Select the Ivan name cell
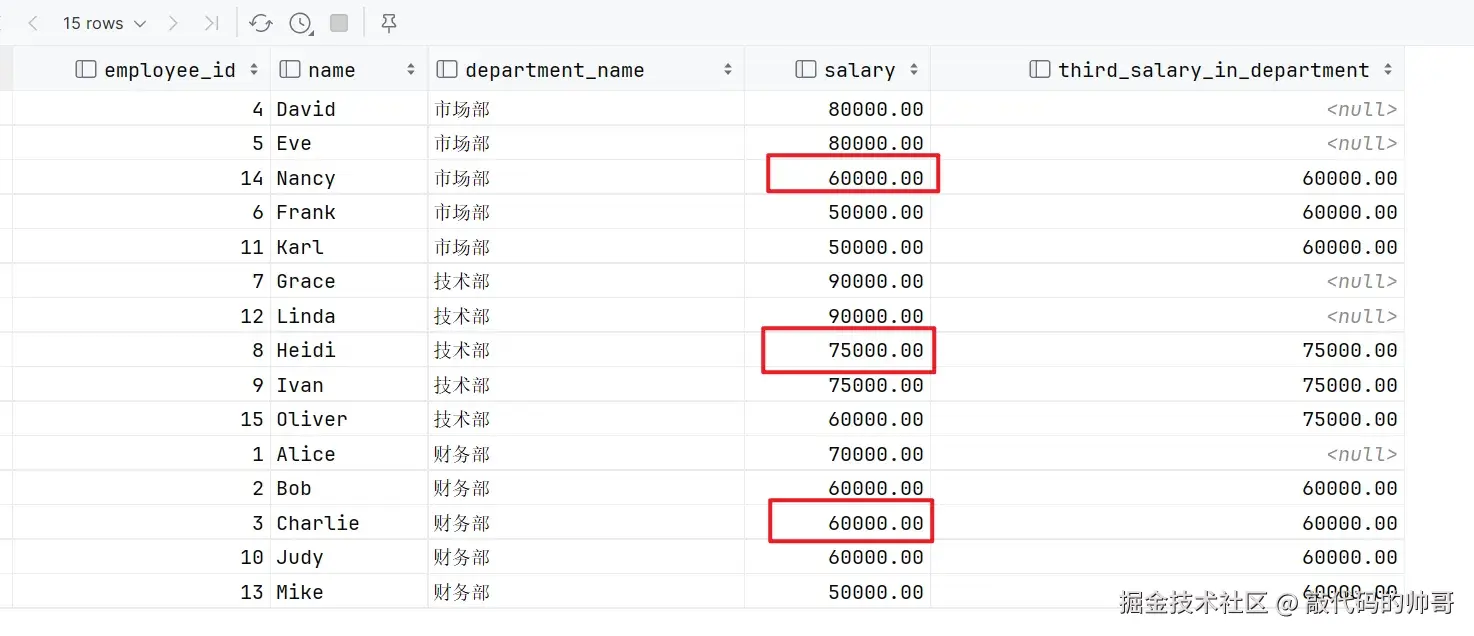 point(349,385)
